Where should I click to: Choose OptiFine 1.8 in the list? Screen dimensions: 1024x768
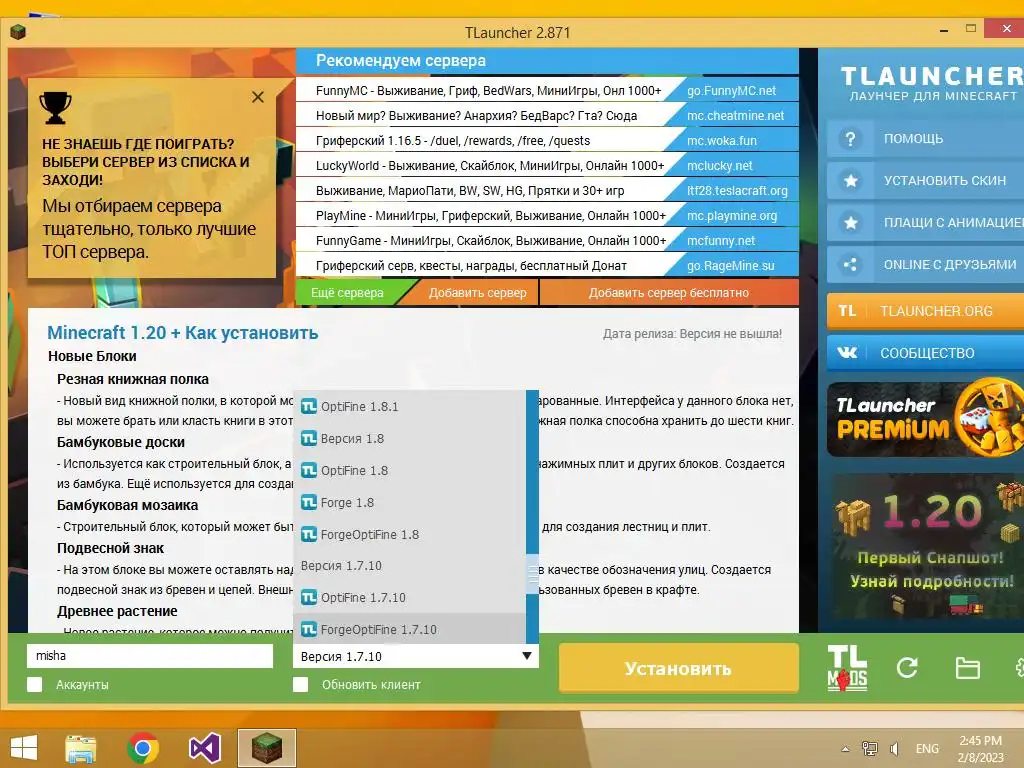pos(409,470)
